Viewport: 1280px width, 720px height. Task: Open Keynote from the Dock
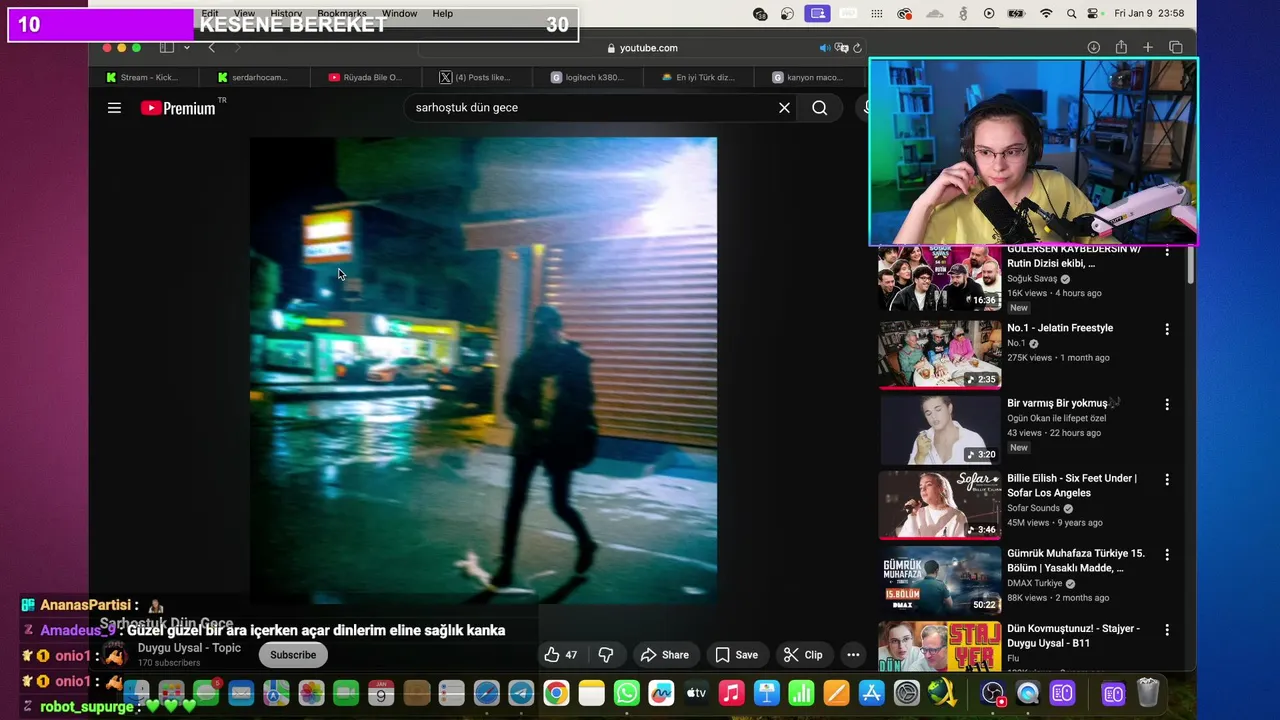(x=767, y=693)
